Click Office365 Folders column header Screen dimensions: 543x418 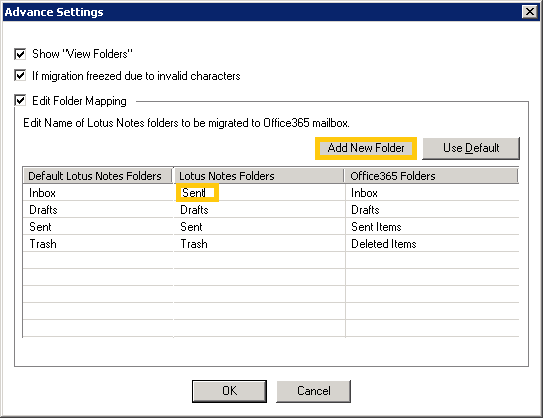coord(431,176)
